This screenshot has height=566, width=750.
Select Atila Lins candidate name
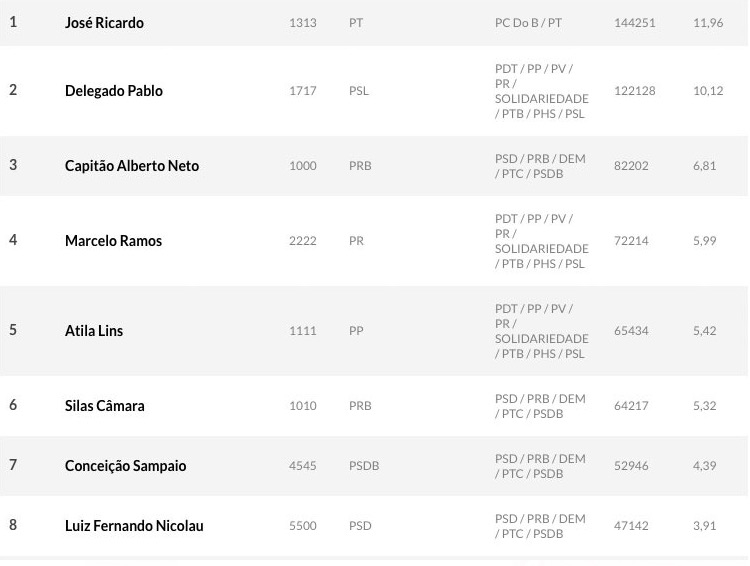[x=94, y=331]
